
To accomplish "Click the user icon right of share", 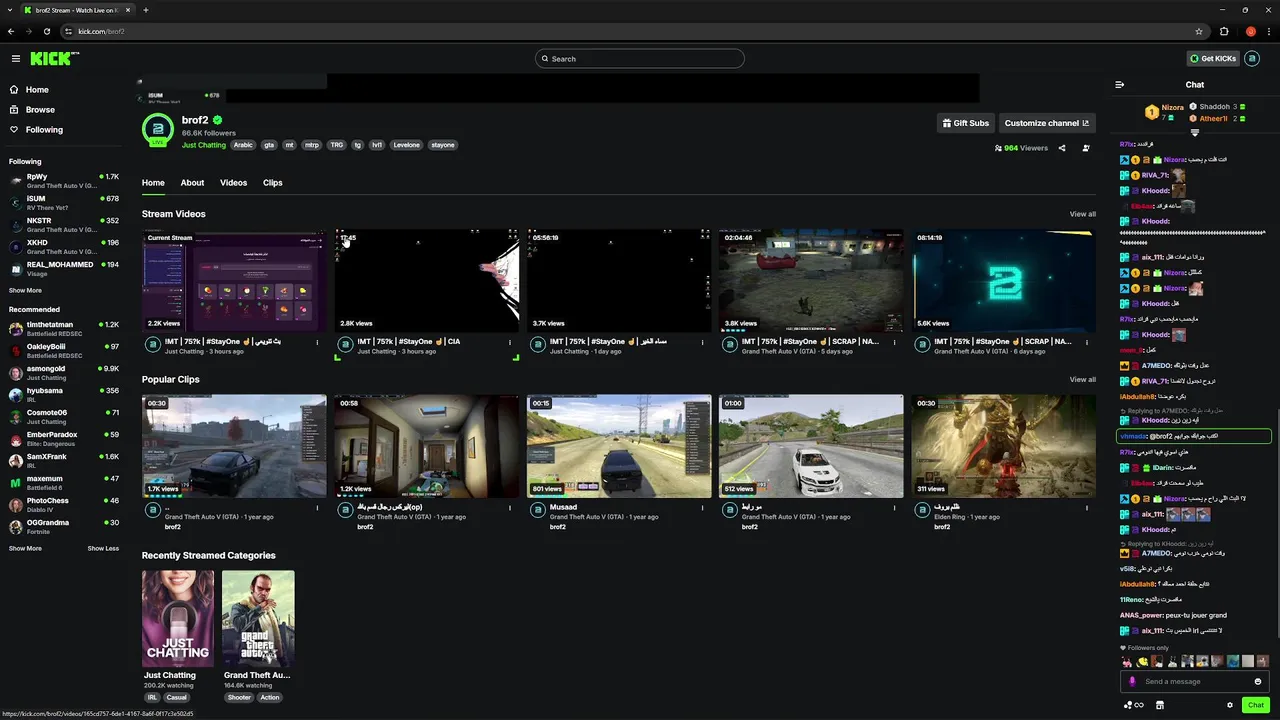I will click(x=1086, y=148).
